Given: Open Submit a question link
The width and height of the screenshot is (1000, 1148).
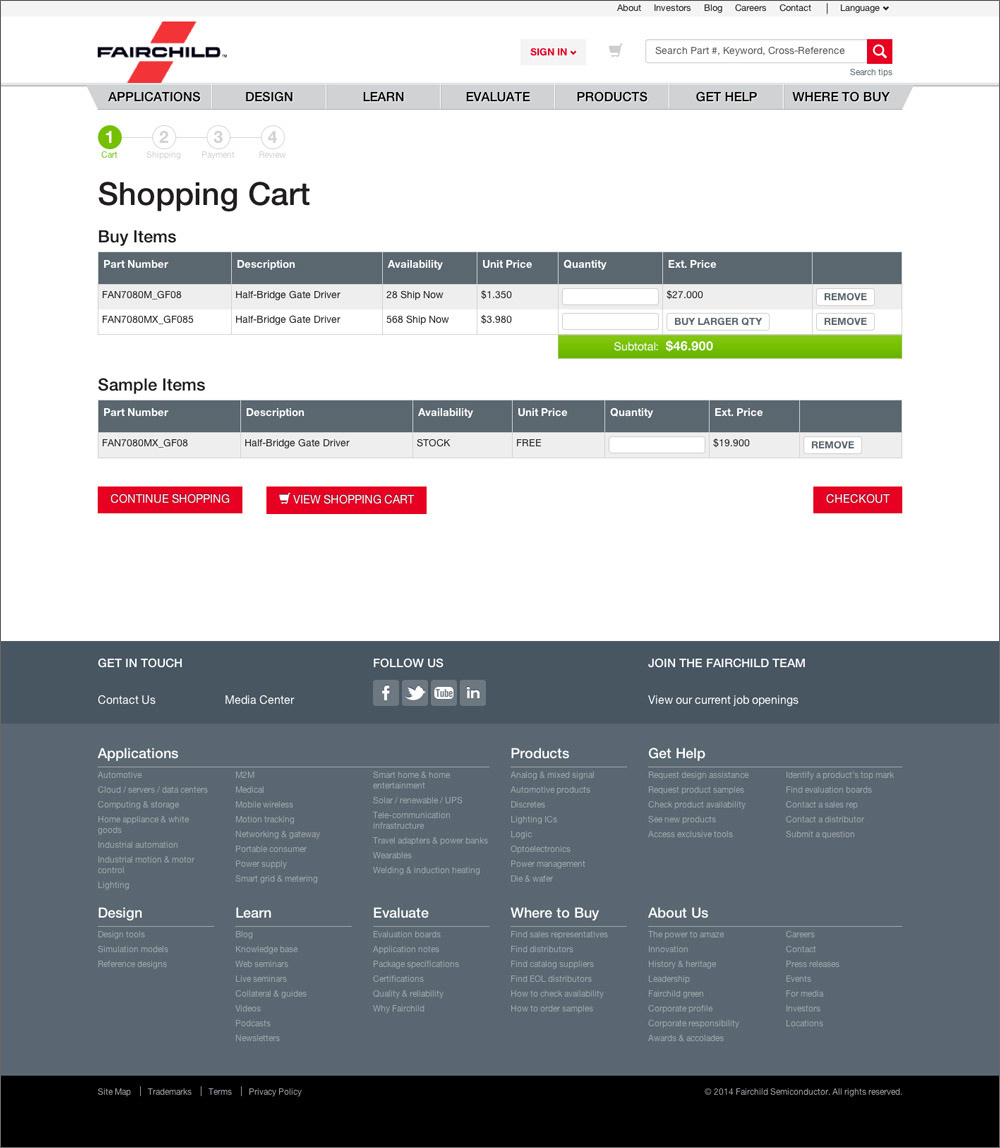Looking at the screenshot, I should click(820, 834).
